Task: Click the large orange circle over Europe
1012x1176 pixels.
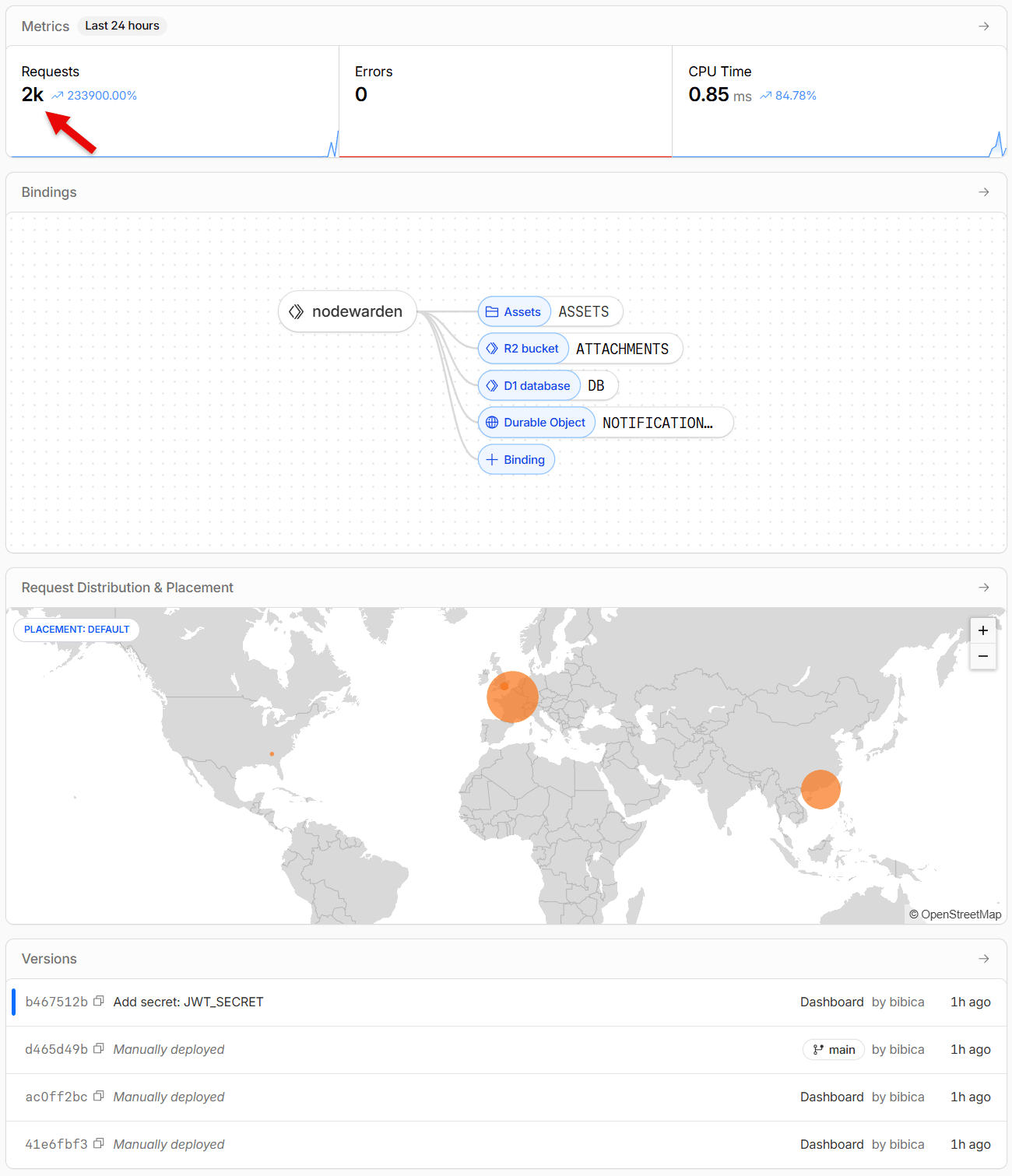Action: point(512,697)
